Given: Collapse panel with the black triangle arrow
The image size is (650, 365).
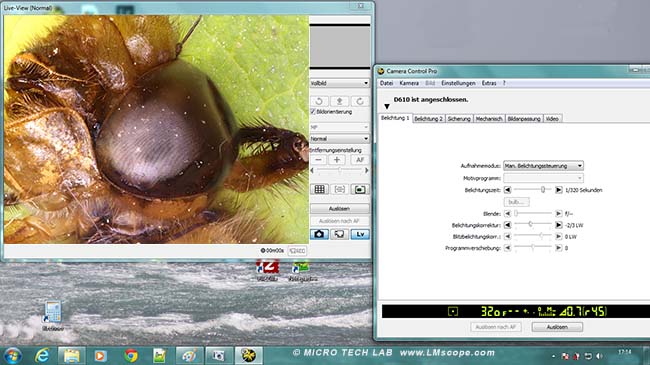Looking at the screenshot, I should 387,107.
